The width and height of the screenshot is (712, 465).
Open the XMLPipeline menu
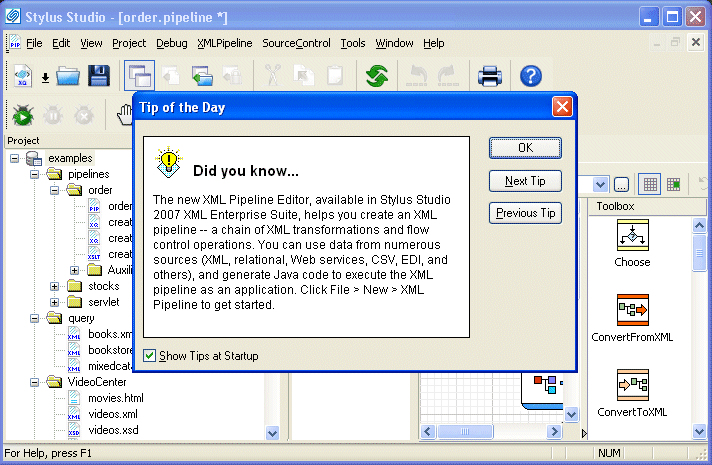click(225, 43)
